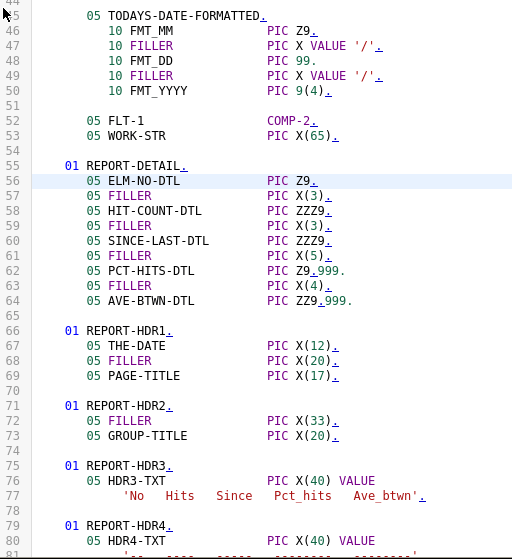Click the ZZZ9 picture on line 58
This screenshot has width=512, height=559.
tap(310, 211)
